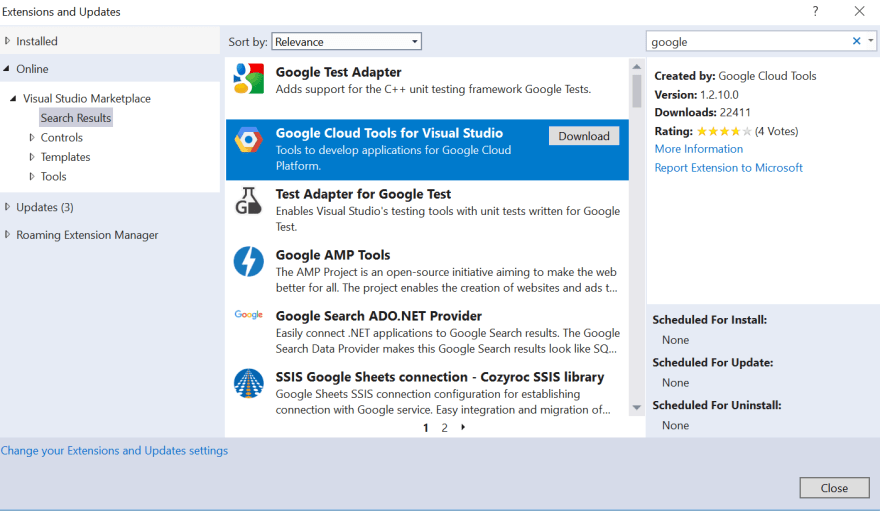Select the Controls tree item

click(x=62, y=137)
